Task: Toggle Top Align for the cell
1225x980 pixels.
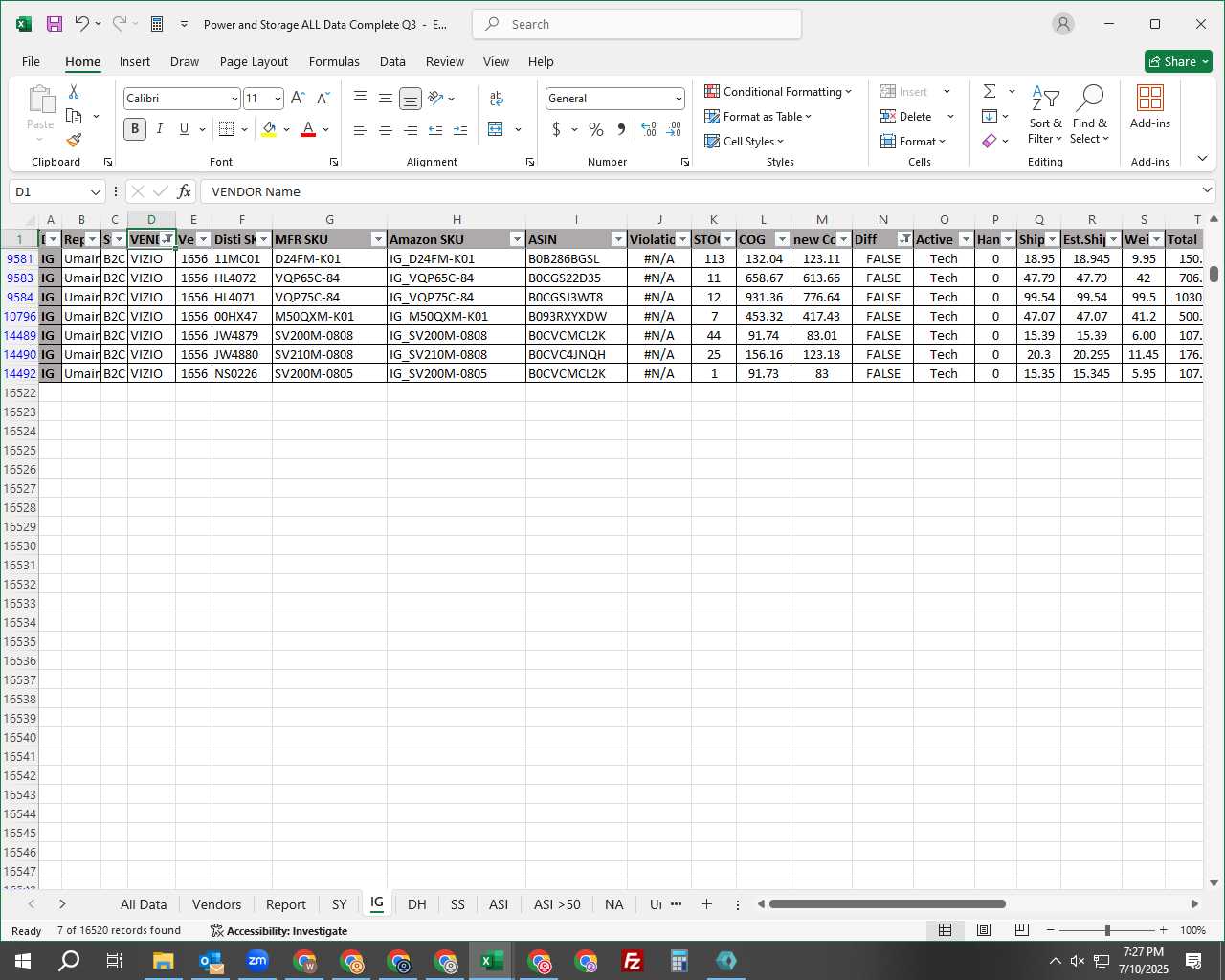Action: [x=360, y=98]
